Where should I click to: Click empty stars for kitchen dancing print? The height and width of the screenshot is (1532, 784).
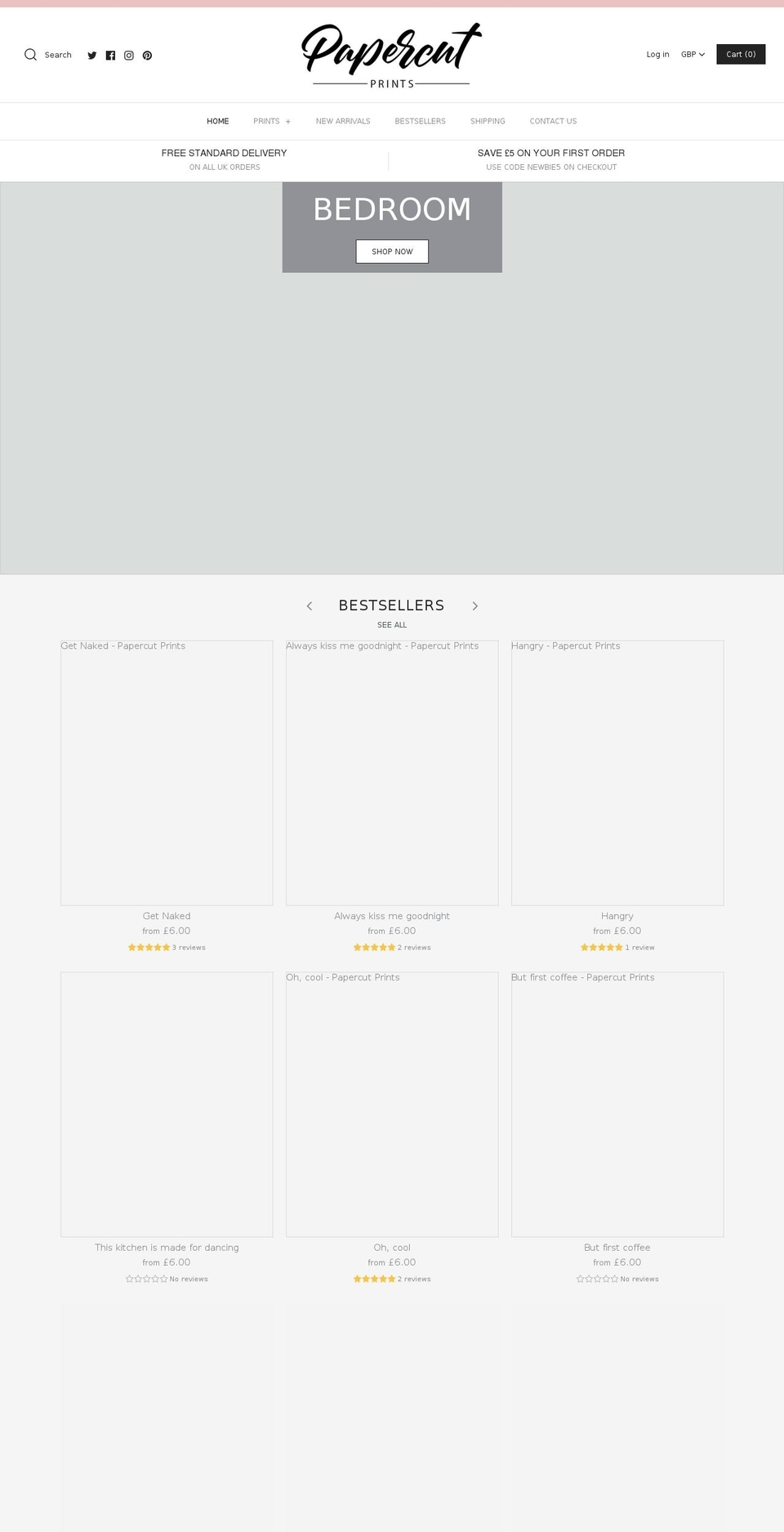[146, 1280]
